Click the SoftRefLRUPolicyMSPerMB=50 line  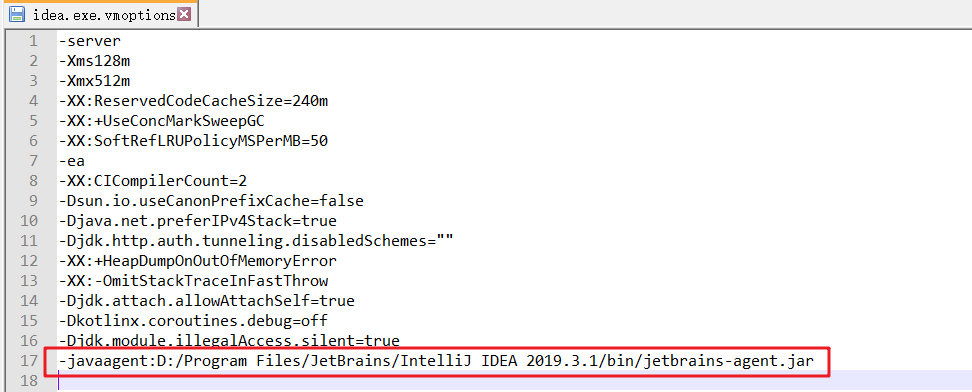point(193,141)
